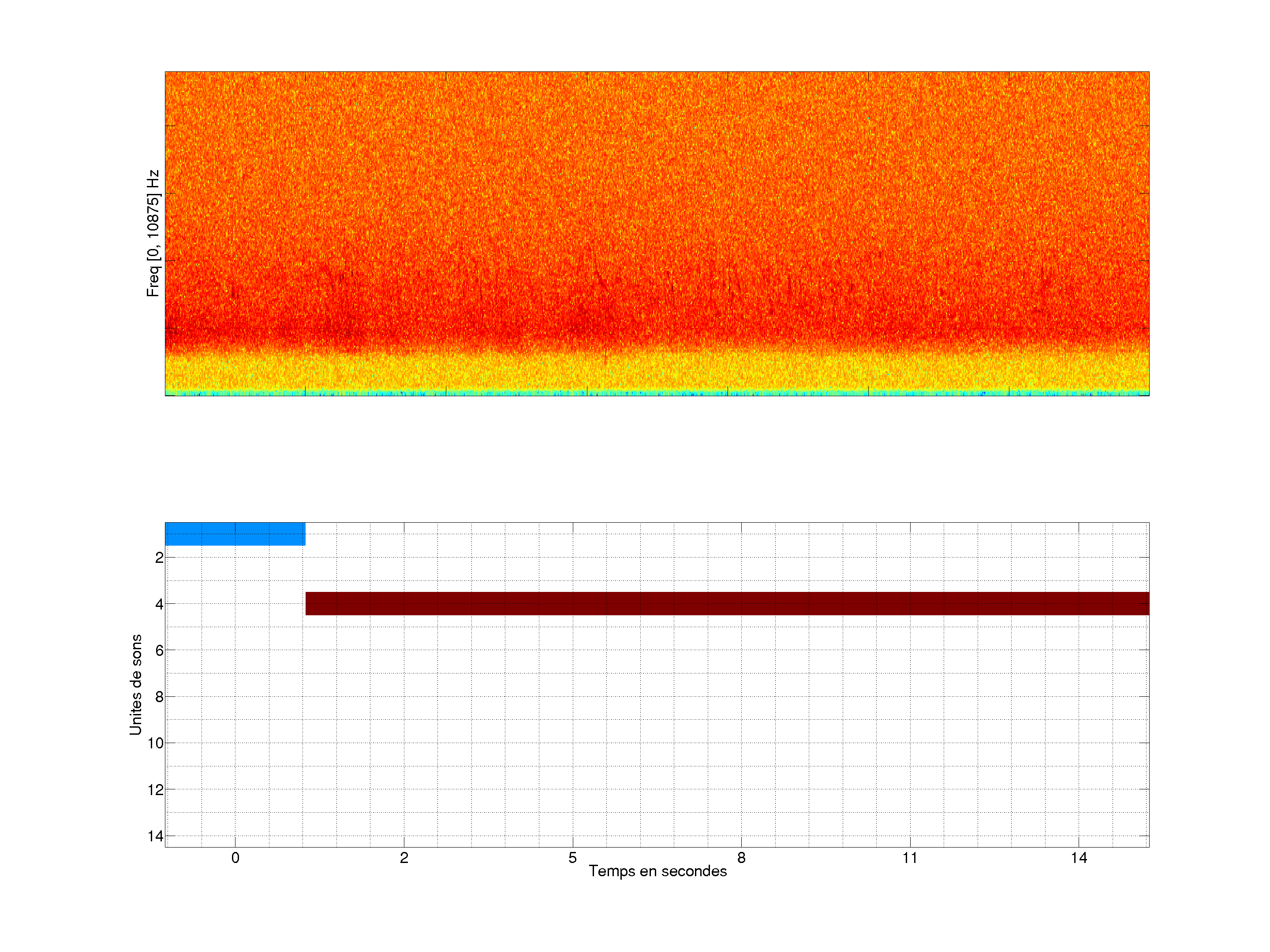Select x-axis tick label 5
This screenshot has height=952, width=1270.
tap(572, 858)
